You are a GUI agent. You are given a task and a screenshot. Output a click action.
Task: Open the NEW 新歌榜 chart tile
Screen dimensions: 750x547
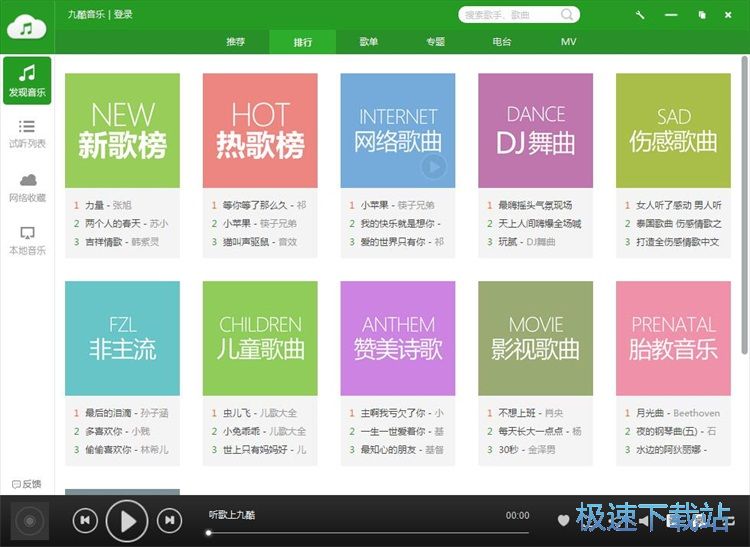pyautogui.click(x=122, y=131)
